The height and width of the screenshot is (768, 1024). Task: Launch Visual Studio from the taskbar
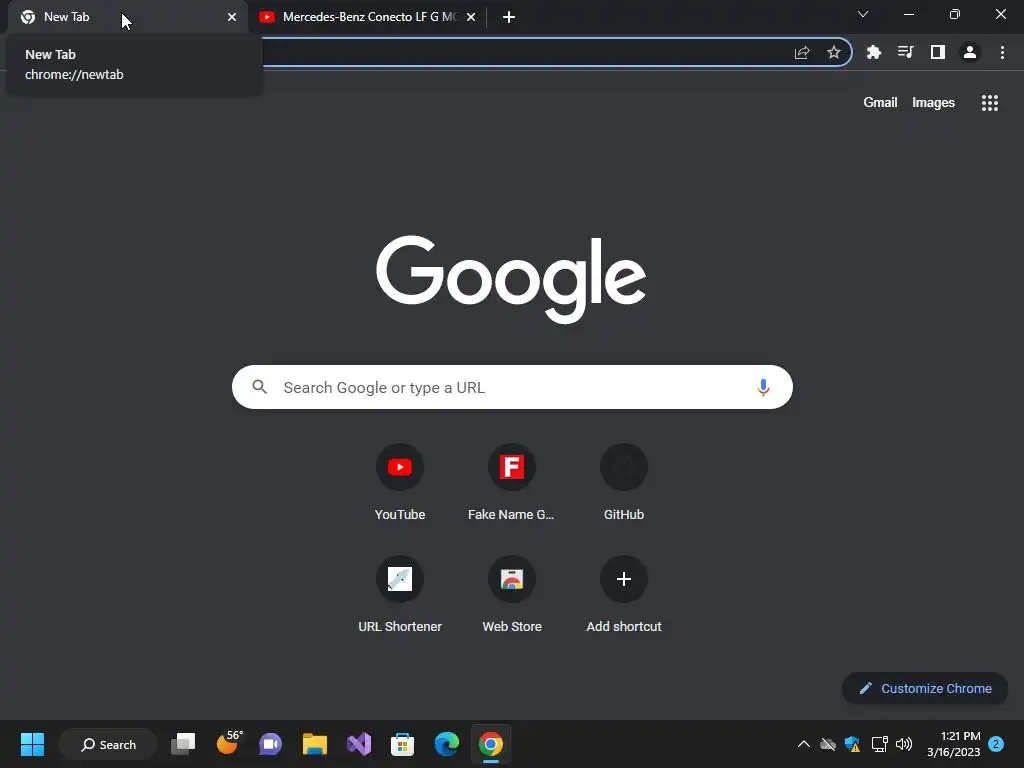[359, 744]
